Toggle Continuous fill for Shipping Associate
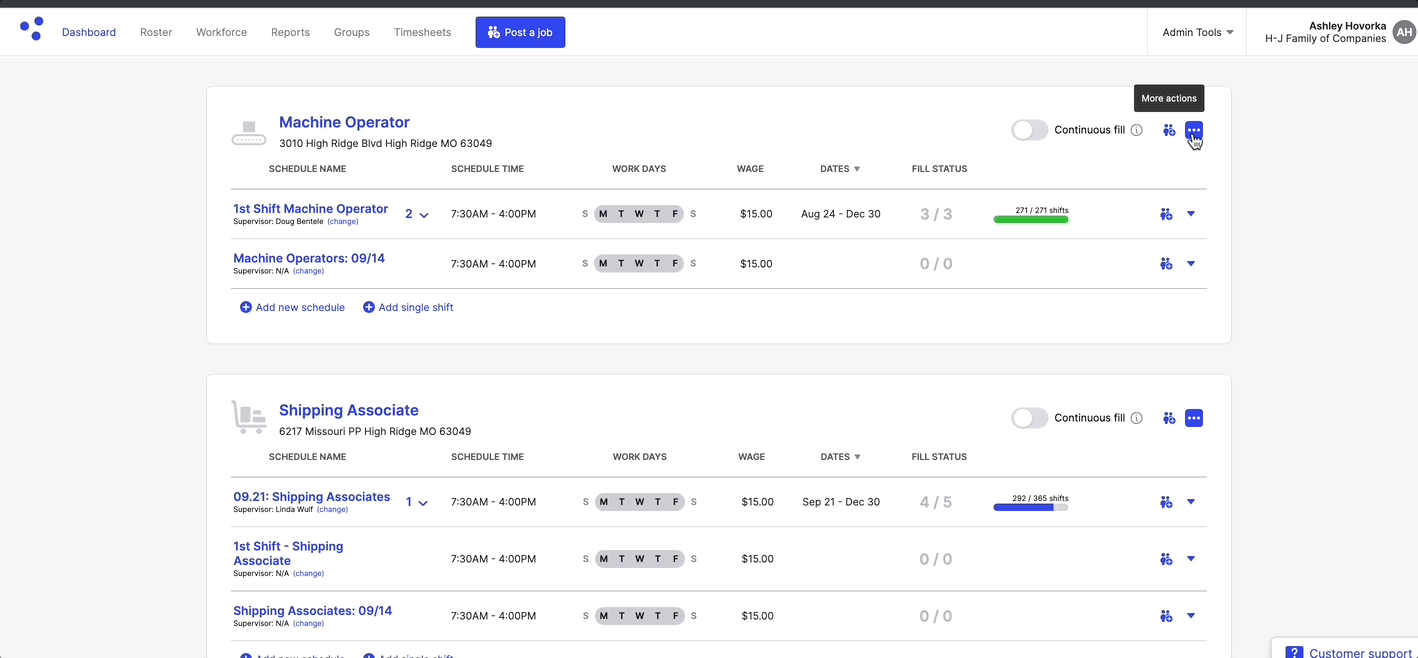Image resolution: width=1418 pixels, height=658 pixels. [1029, 418]
